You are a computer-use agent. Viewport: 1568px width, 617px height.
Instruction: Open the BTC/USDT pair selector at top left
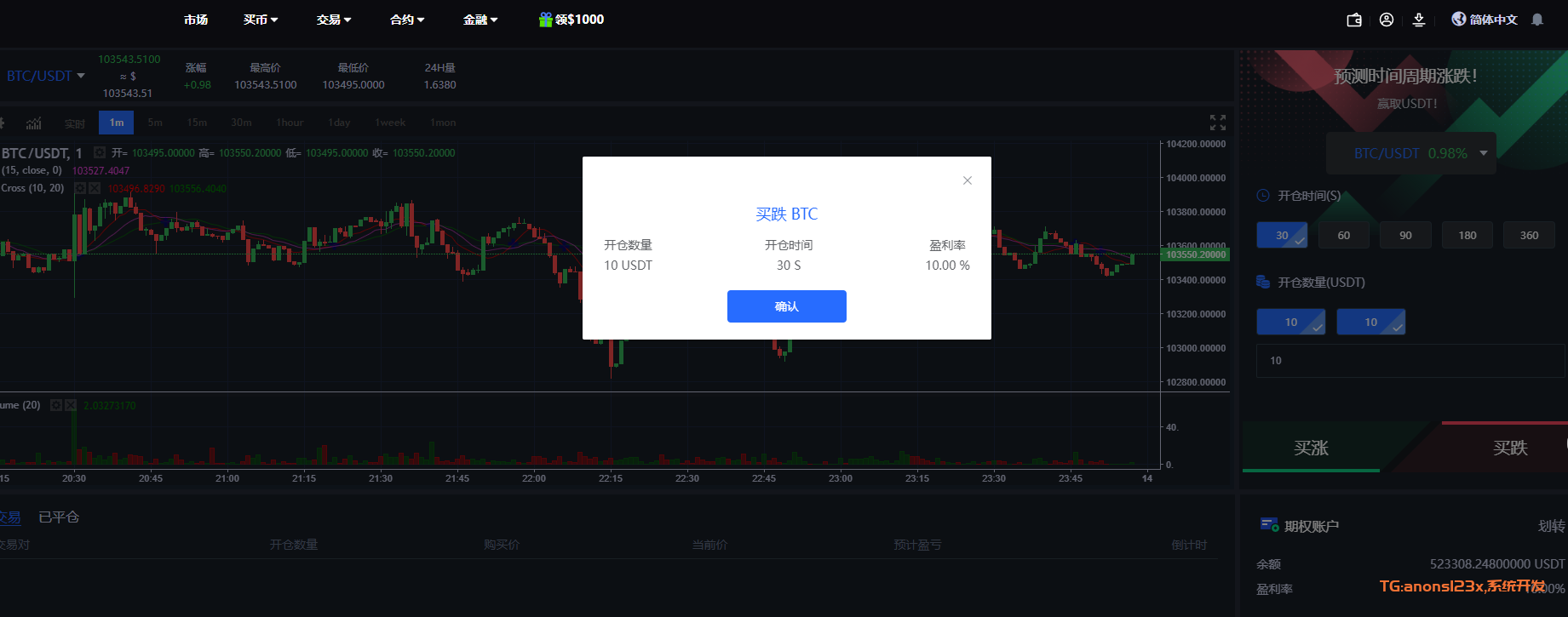click(46, 76)
